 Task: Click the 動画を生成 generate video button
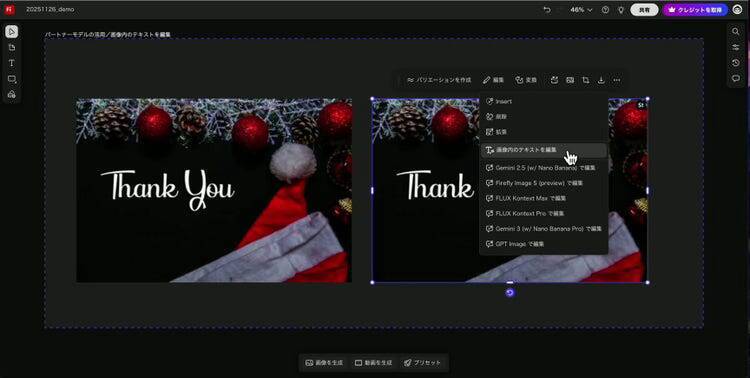coord(374,363)
